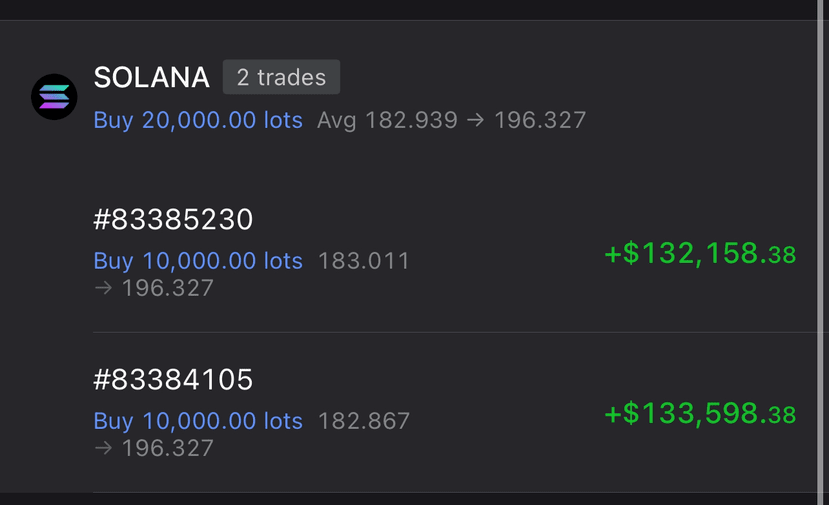829x505 pixels.
Task: Collapse the 2 trades badge
Action: 281,77
